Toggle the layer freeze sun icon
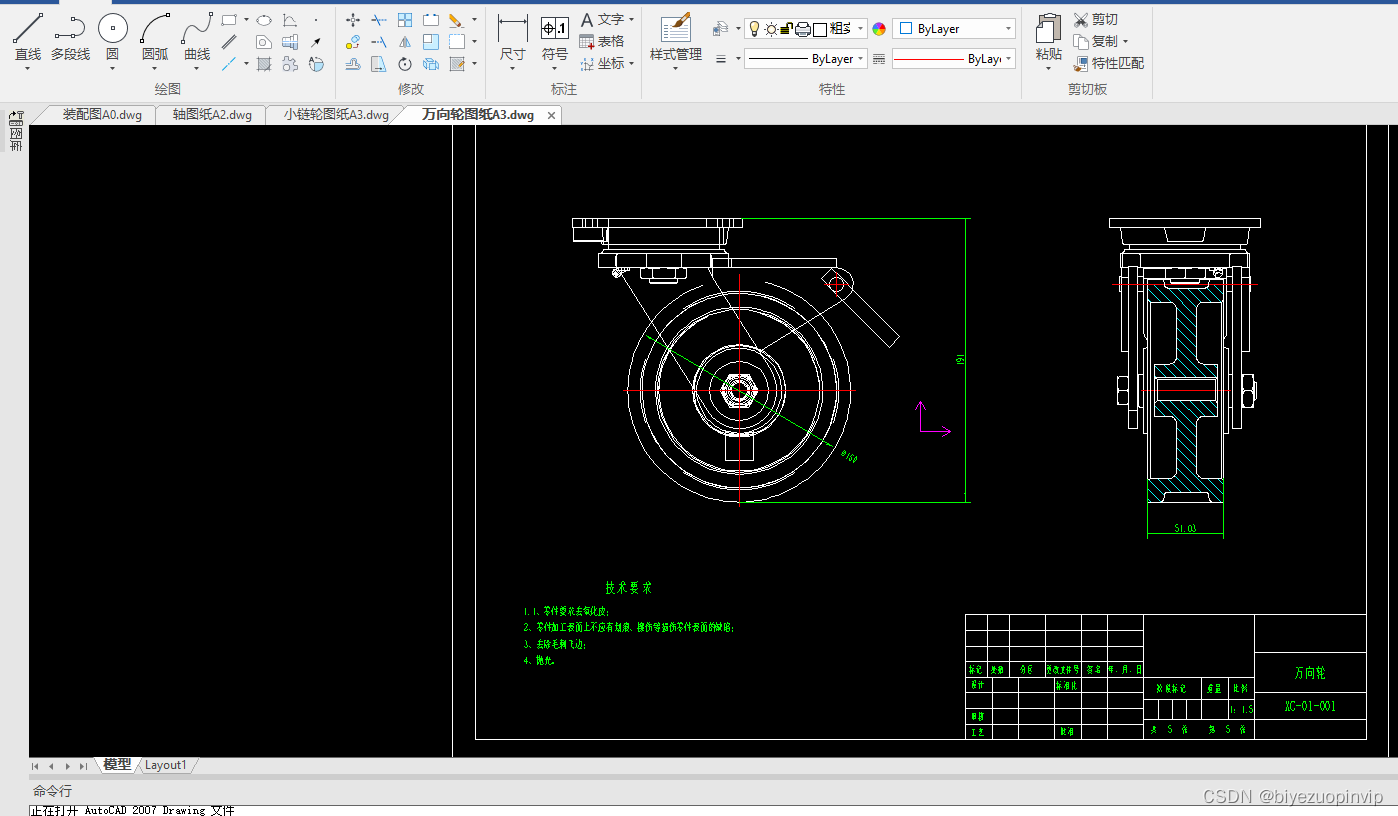This screenshot has height=816, width=1398. click(x=771, y=29)
